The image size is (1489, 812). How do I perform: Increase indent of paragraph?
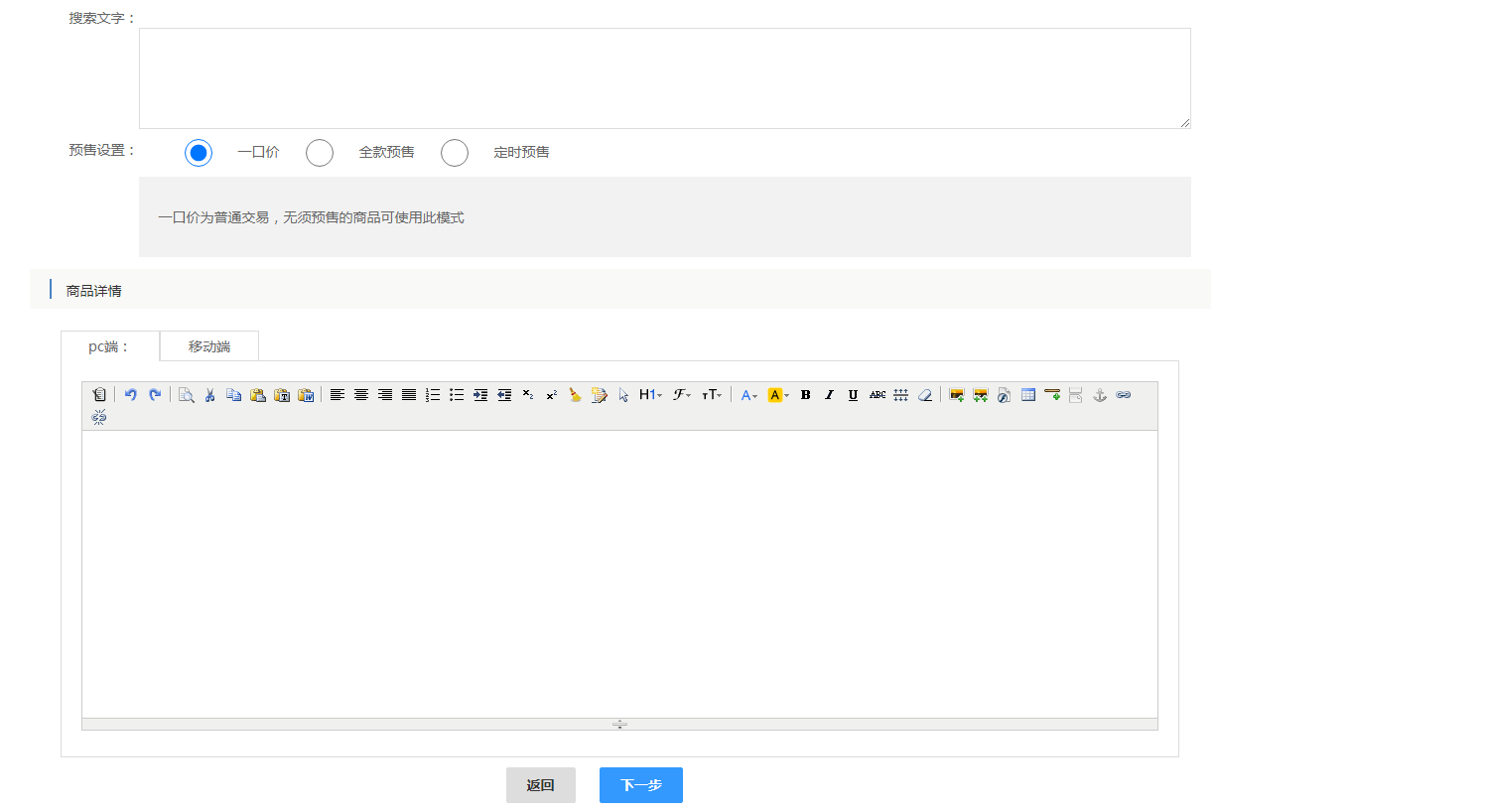click(480, 395)
